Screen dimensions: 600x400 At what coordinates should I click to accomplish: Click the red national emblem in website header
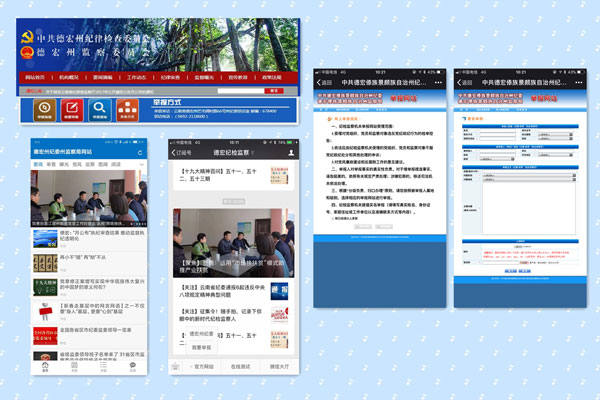pyautogui.click(x=27, y=52)
